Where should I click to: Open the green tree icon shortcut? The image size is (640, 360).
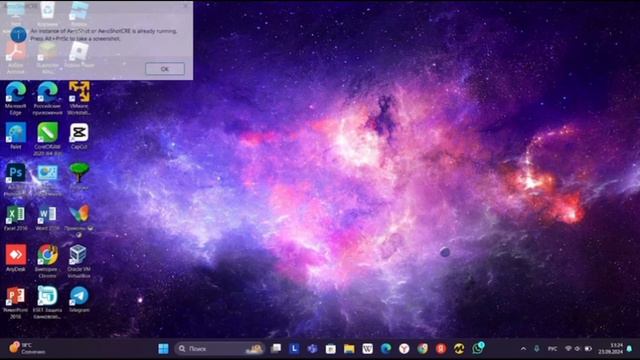[79, 177]
